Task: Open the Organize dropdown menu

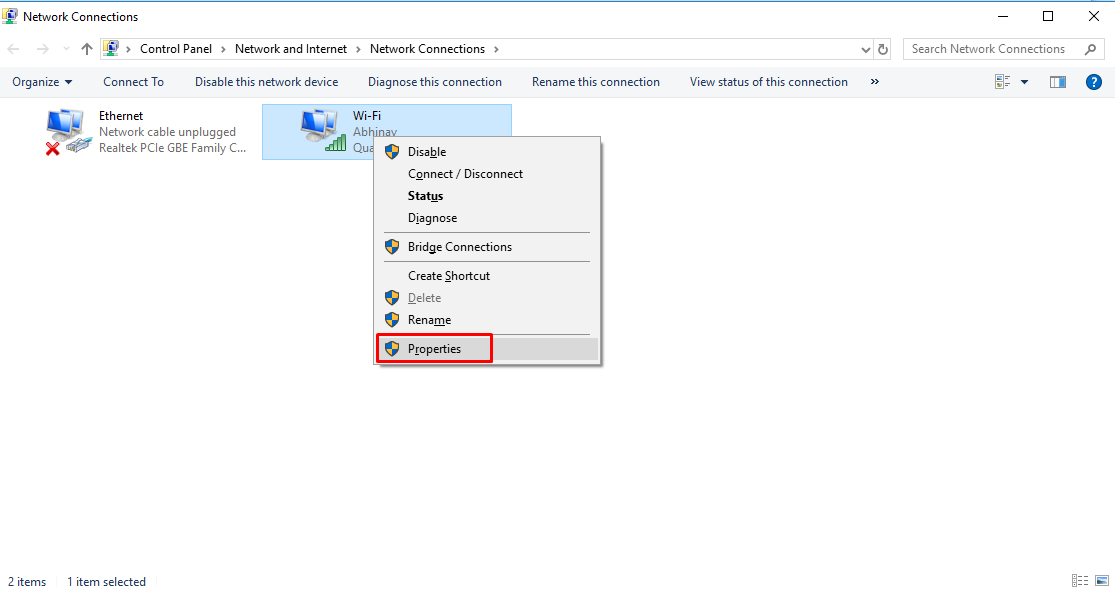Action: 42,82
